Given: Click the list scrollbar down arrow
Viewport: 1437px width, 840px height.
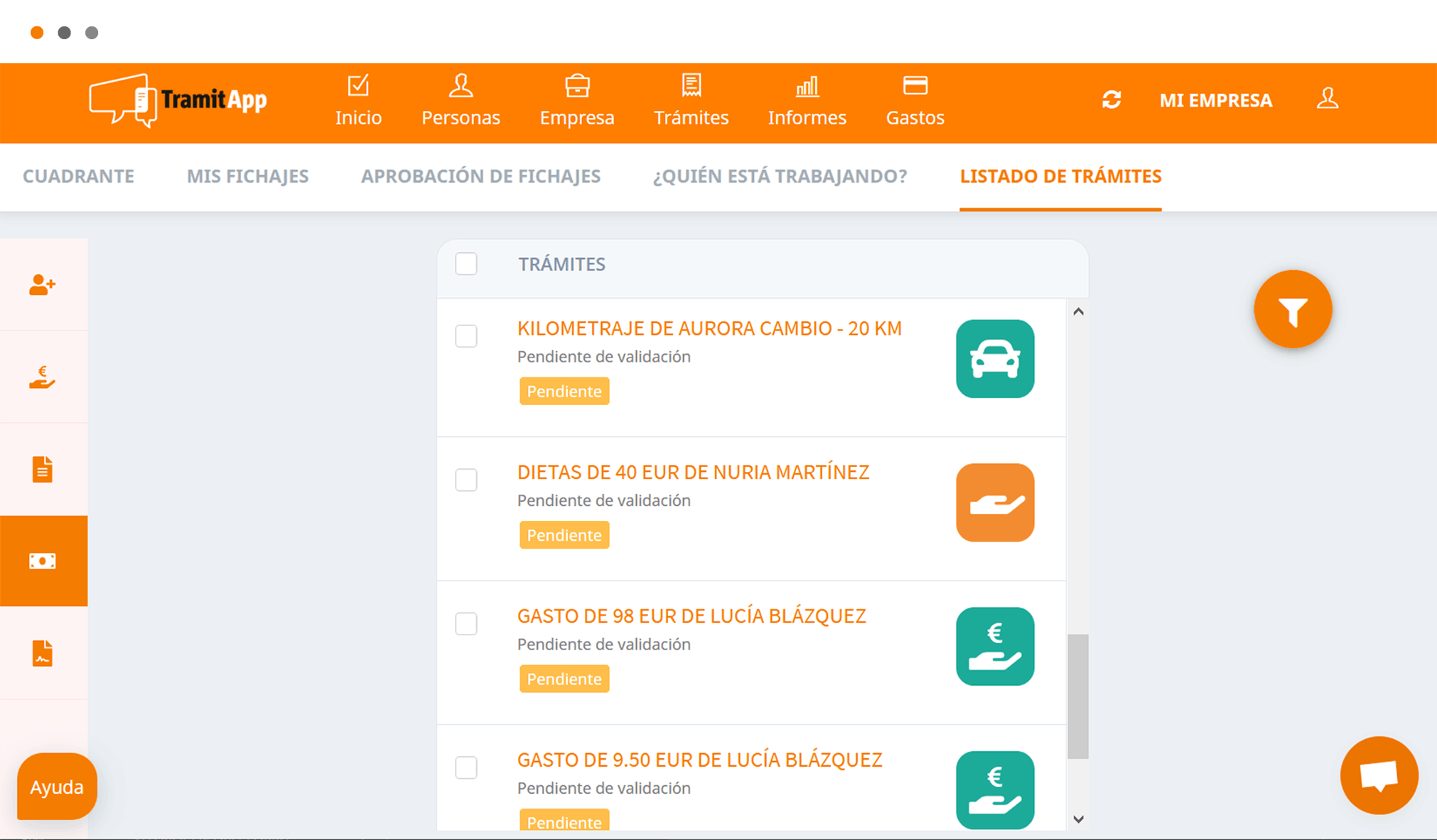Looking at the screenshot, I should point(1078,819).
